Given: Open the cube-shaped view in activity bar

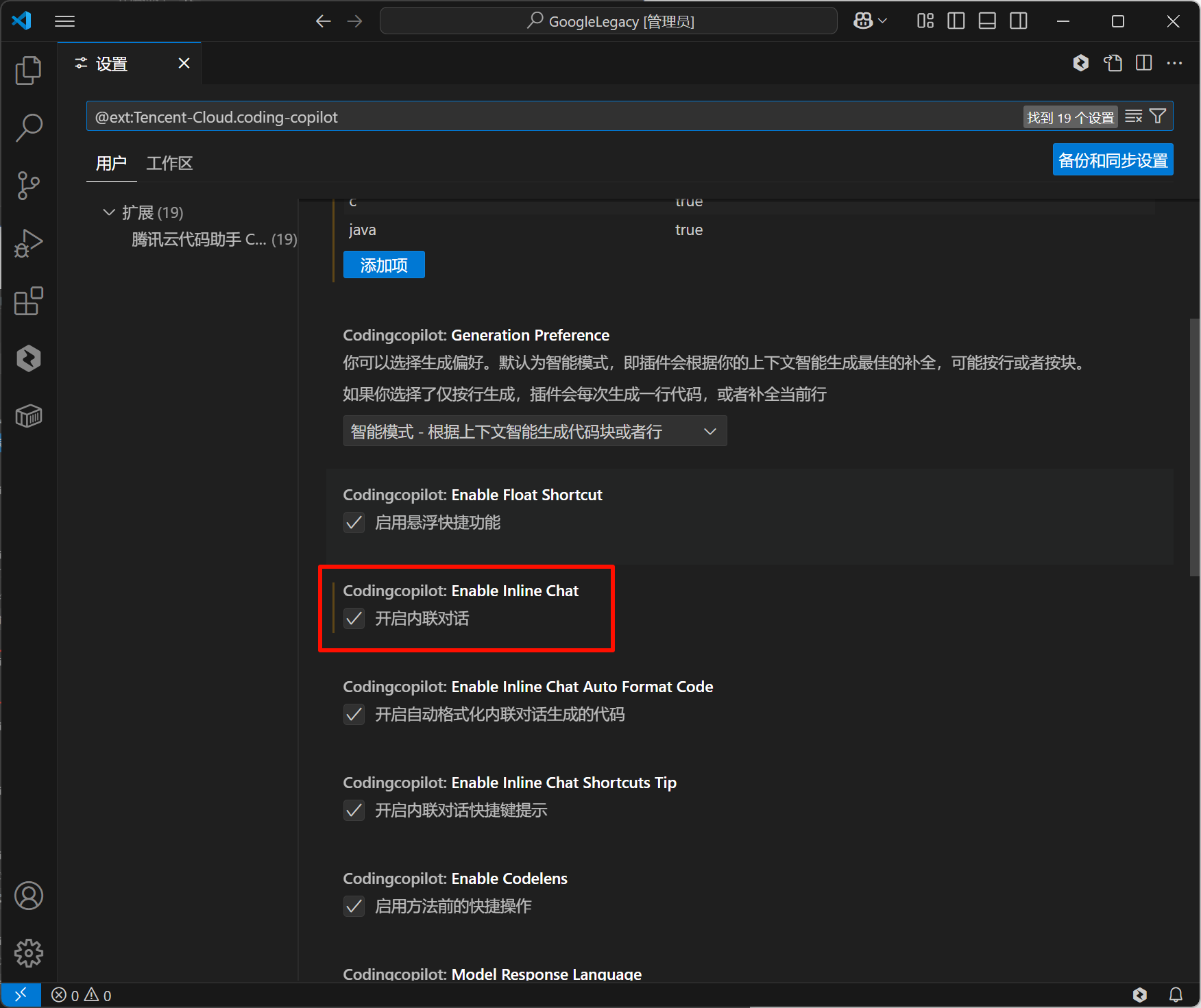Looking at the screenshot, I should (28, 416).
